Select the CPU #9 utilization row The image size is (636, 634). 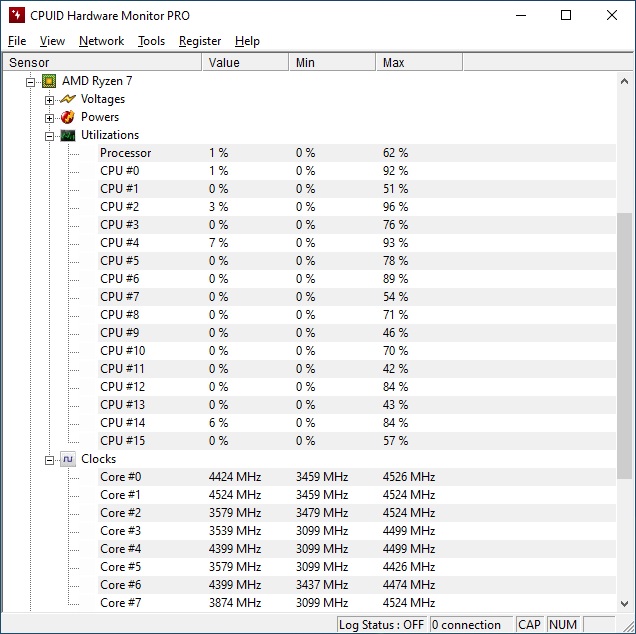pyautogui.click(x=357, y=333)
